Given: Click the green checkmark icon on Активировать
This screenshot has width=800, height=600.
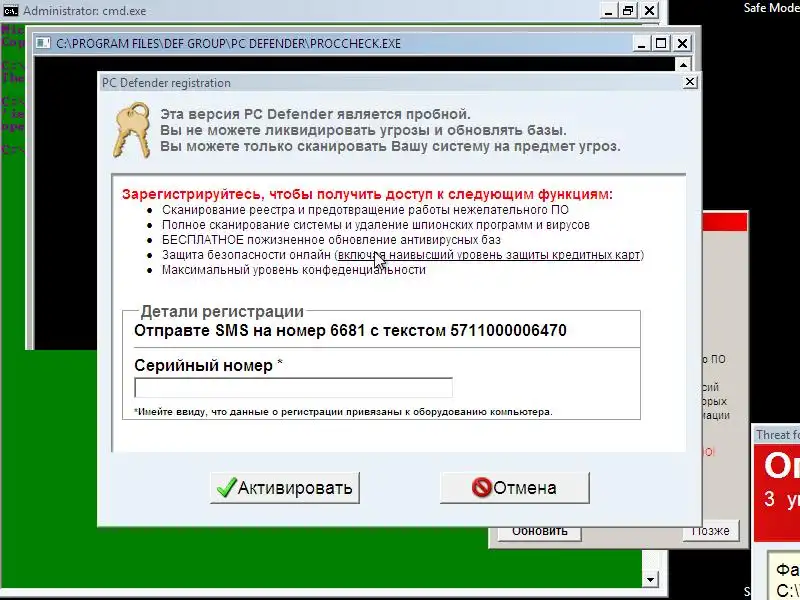Looking at the screenshot, I should click(226, 487).
